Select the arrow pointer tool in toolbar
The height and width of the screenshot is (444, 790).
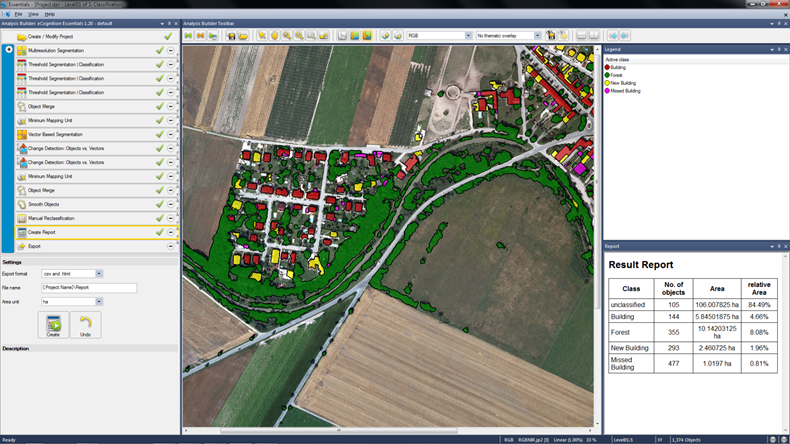click(x=261, y=36)
